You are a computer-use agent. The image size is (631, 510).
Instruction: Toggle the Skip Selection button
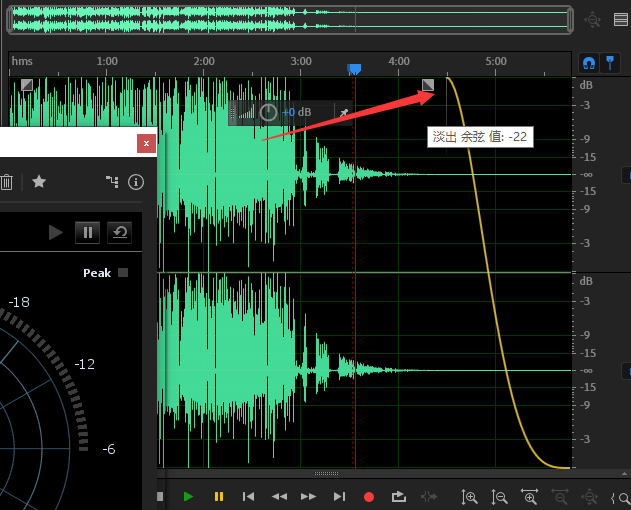click(x=429, y=497)
